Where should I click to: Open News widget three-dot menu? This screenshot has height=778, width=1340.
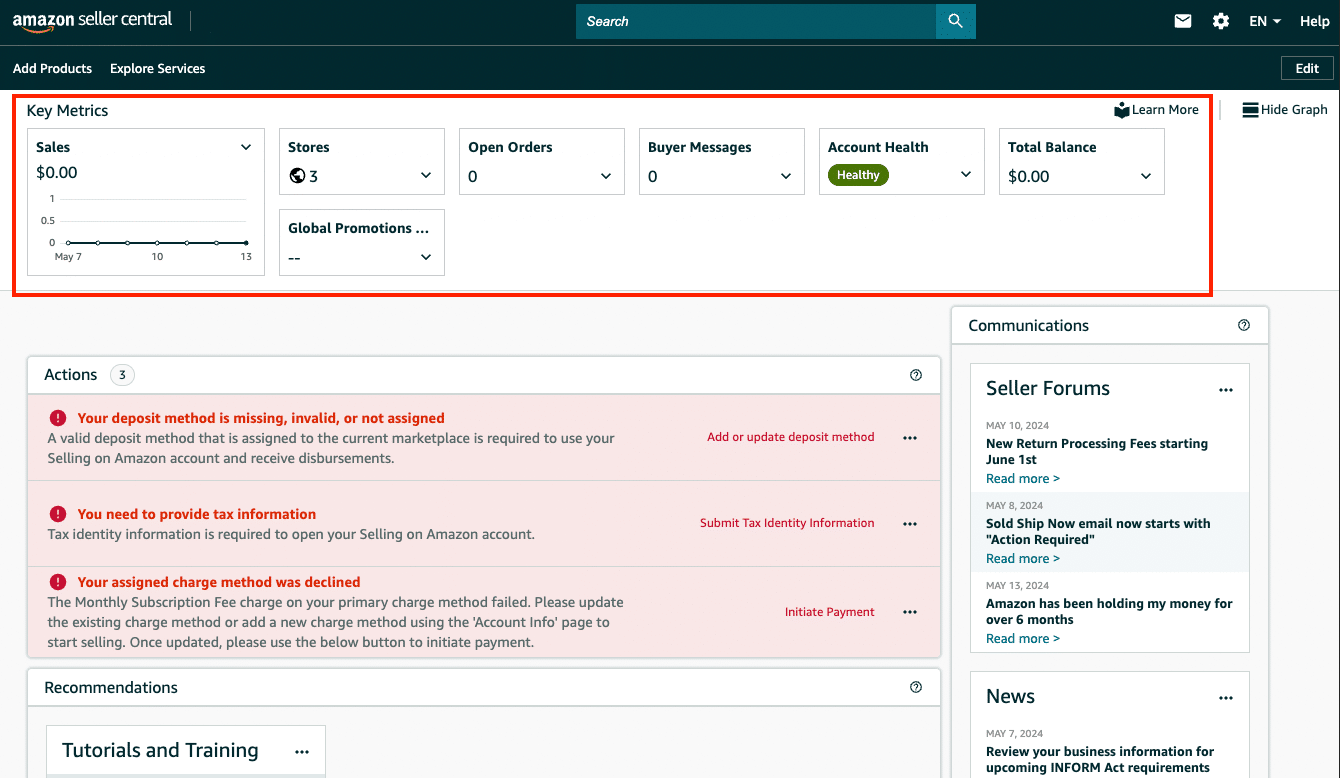point(1226,698)
